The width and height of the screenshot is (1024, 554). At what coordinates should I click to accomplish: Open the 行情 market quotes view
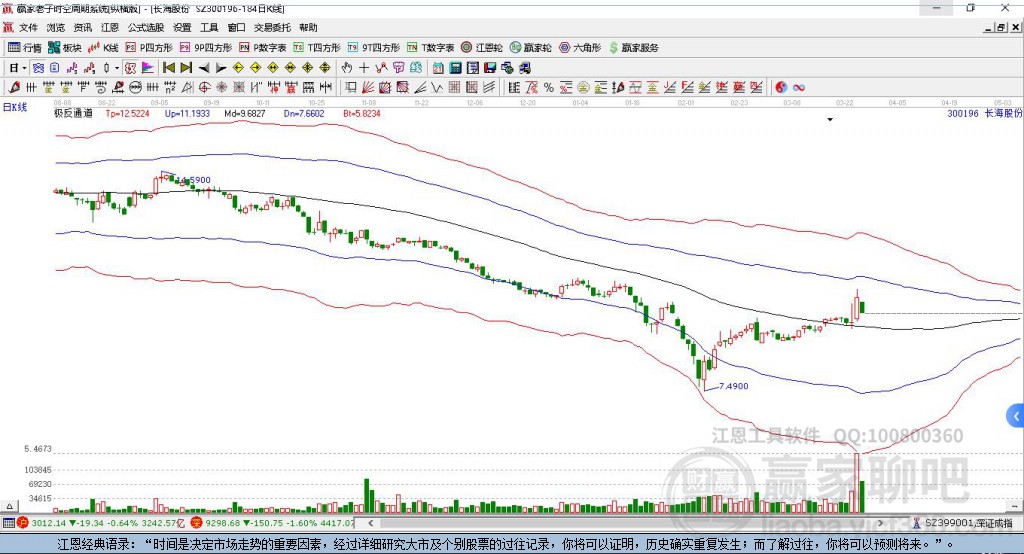24,48
